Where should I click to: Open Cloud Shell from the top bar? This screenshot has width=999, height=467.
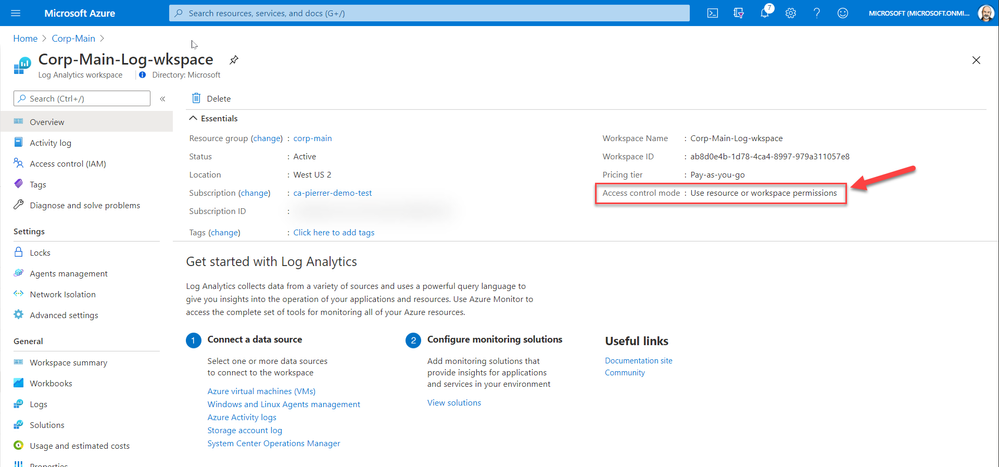click(714, 13)
